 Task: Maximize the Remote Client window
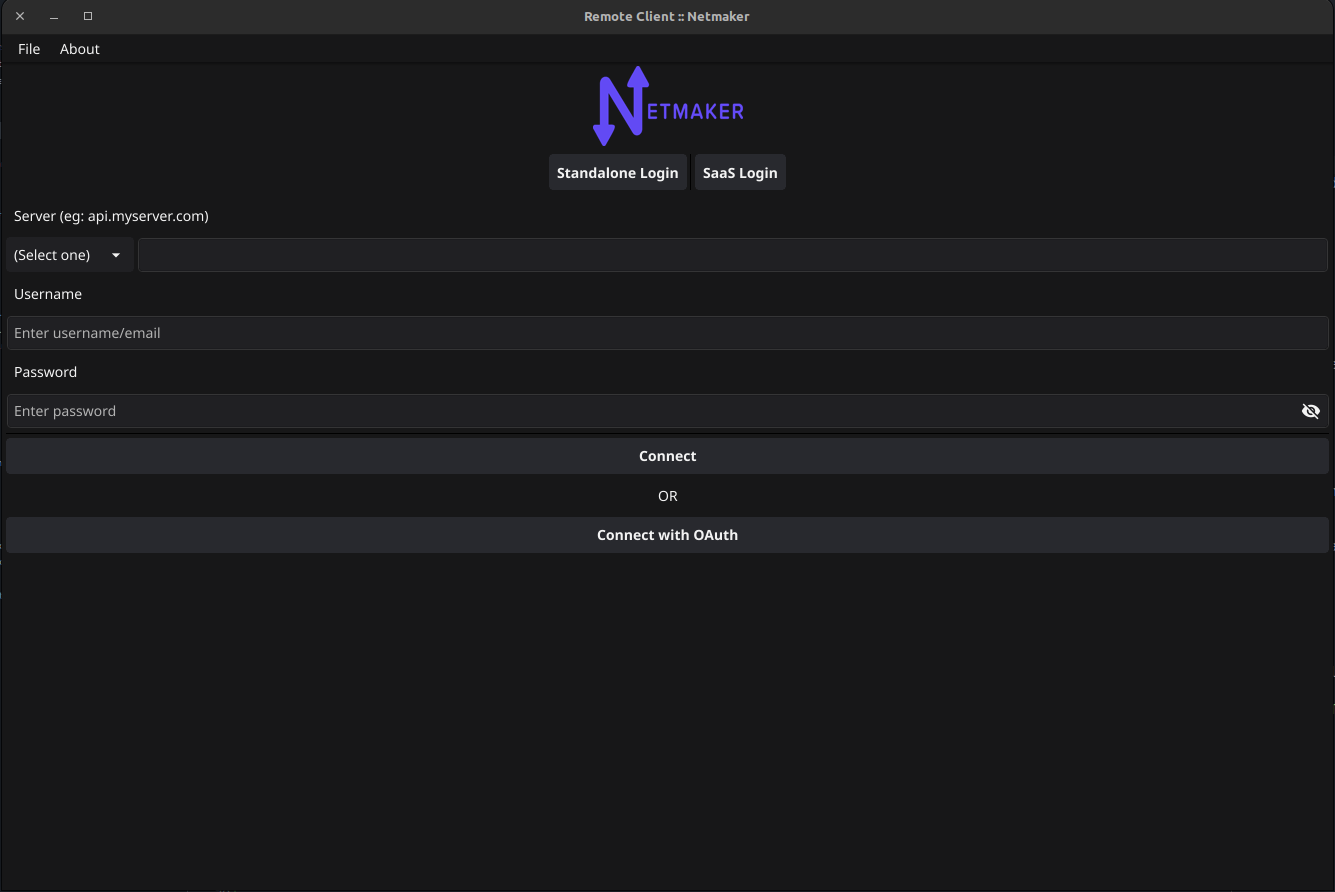(x=88, y=16)
